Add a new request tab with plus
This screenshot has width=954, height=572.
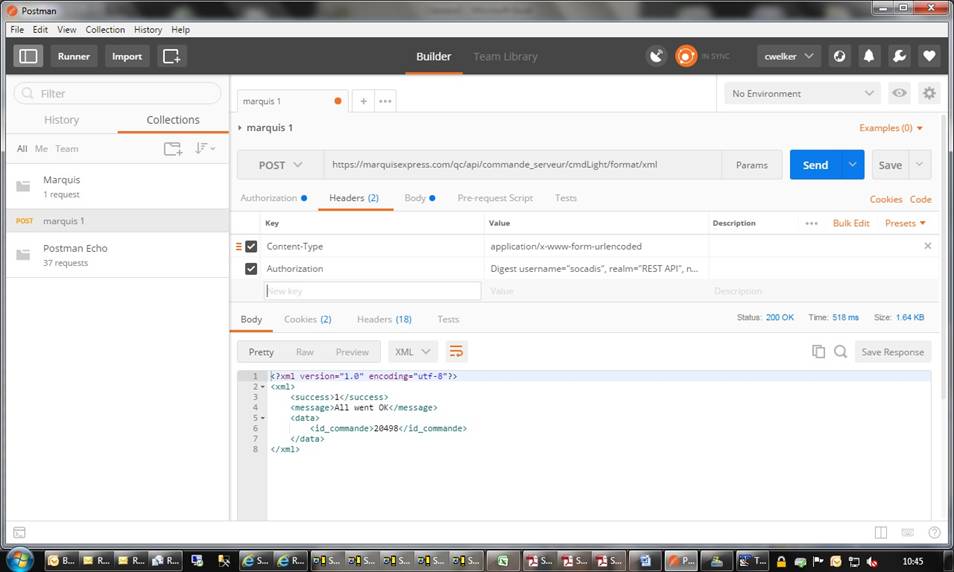(363, 101)
